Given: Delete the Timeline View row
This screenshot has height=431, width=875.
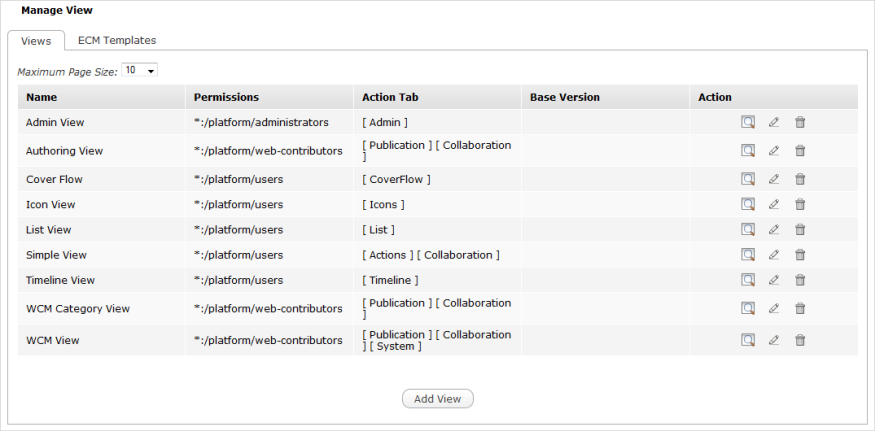Looking at the screenshot, I should [x=800, y=280].
